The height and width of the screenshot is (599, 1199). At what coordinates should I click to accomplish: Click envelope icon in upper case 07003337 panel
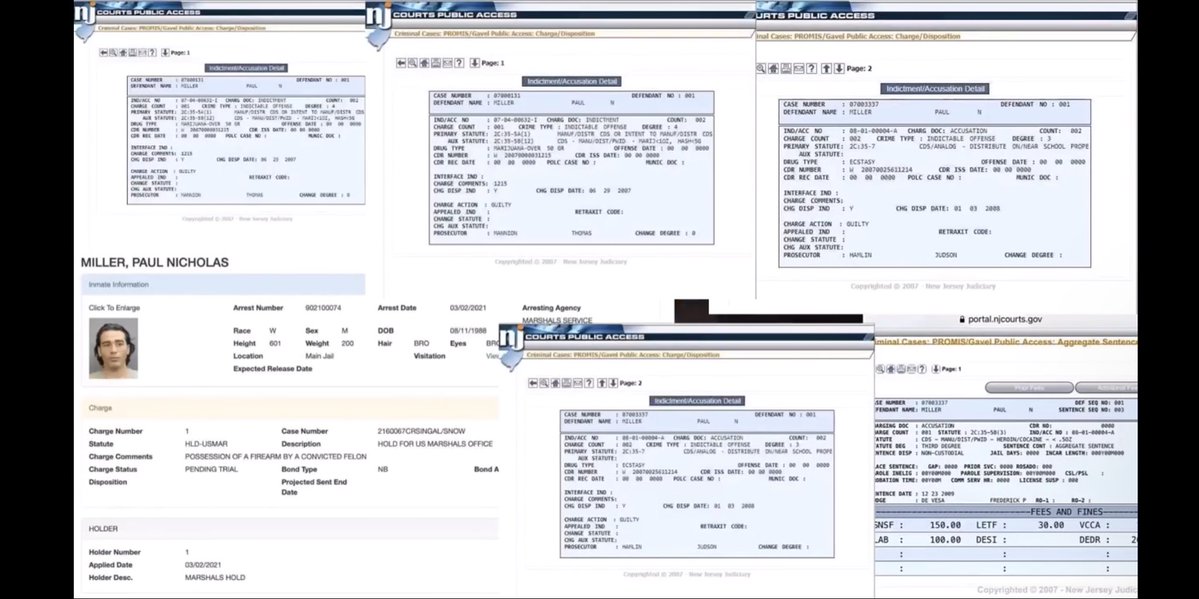(799, 68)
